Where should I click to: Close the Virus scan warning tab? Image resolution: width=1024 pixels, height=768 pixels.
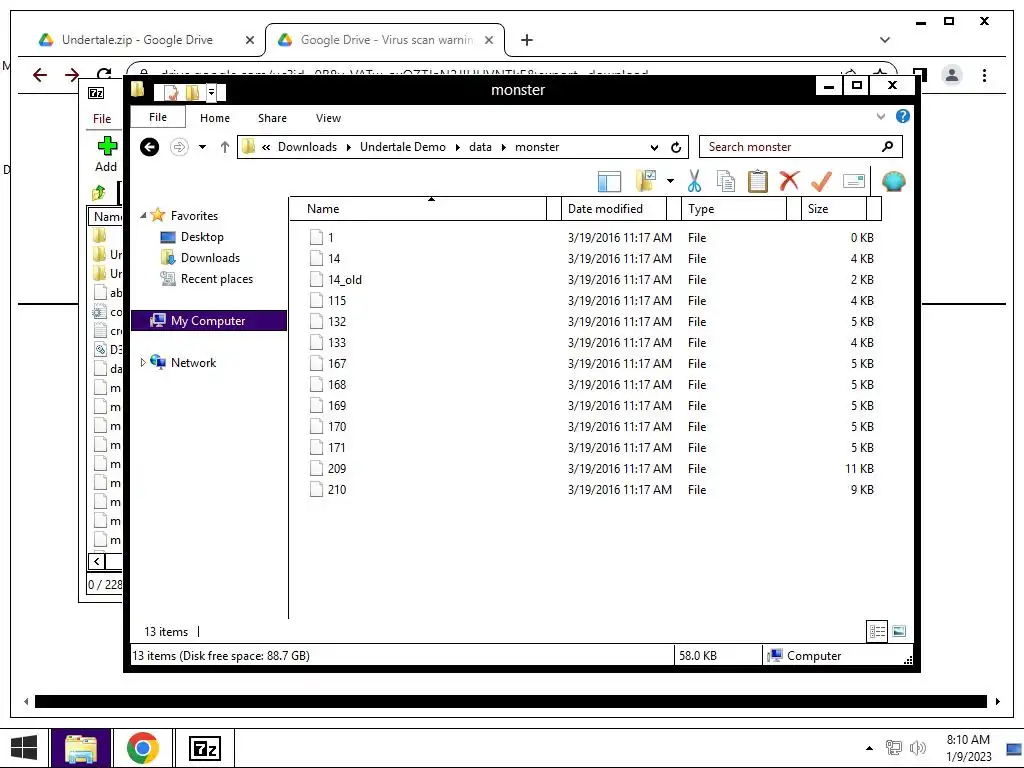tap(489, 40)
